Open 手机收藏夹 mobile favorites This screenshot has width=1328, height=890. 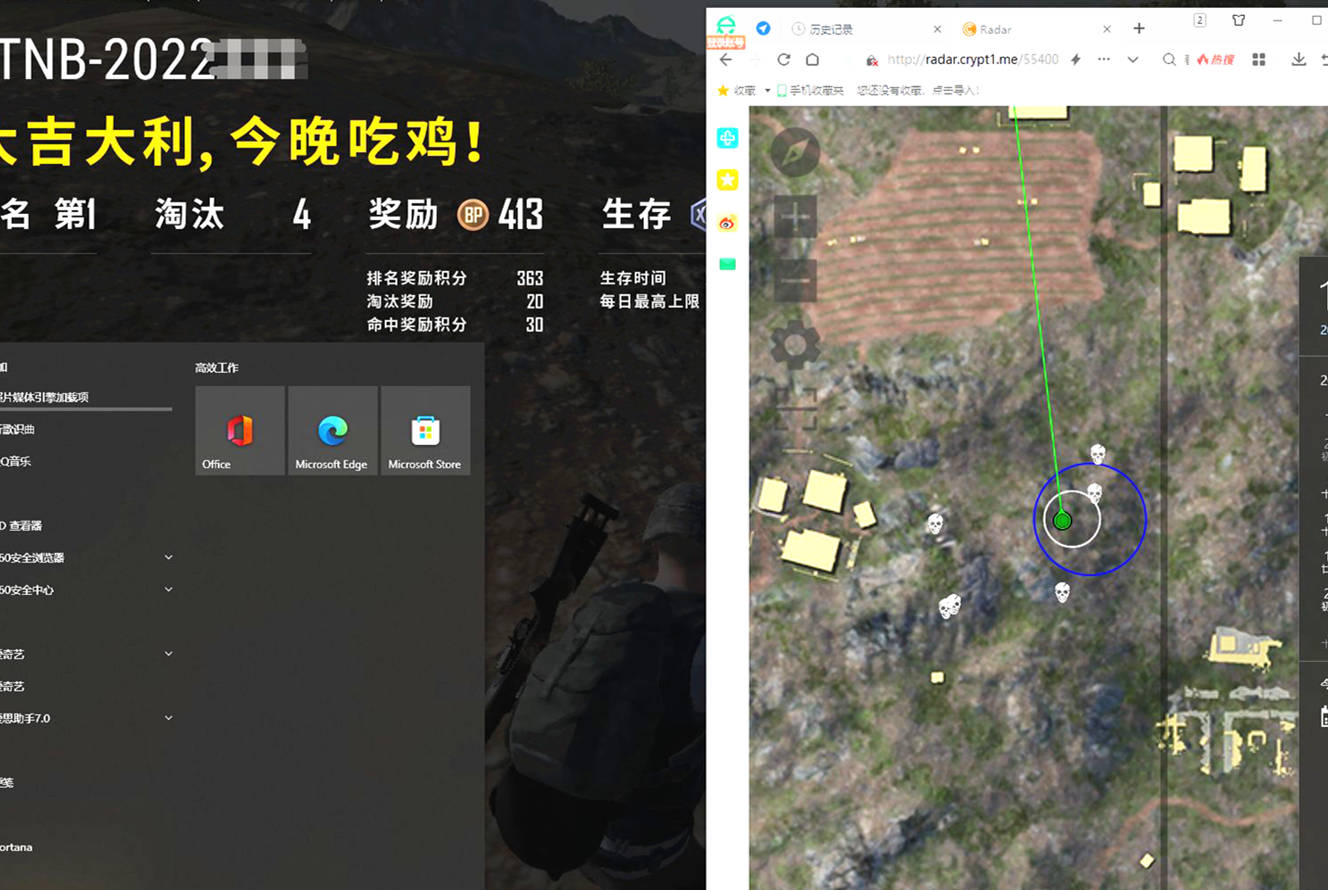point(810,90)
